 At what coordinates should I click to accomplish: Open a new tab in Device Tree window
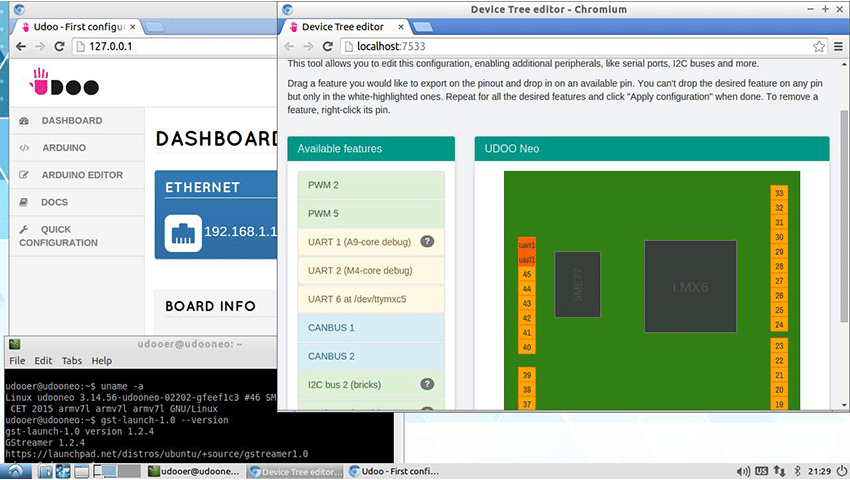click(423, 27)
